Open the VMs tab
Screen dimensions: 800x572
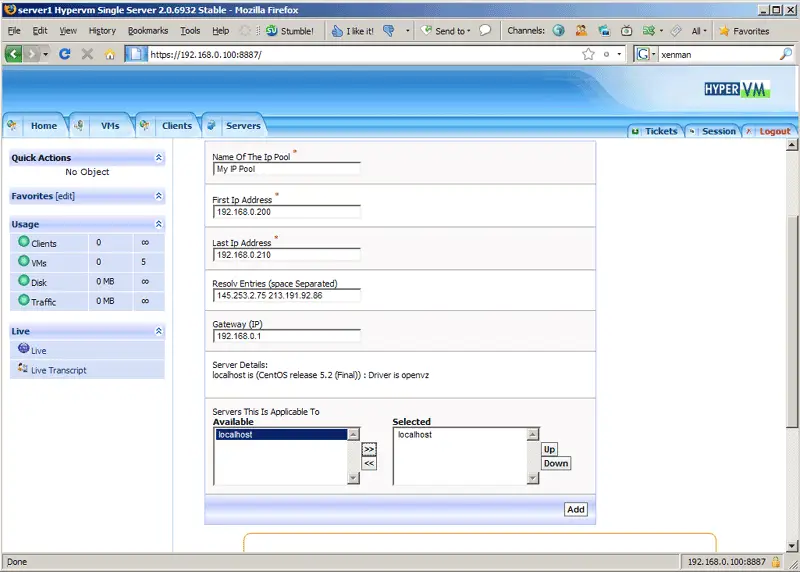(109, 126)
